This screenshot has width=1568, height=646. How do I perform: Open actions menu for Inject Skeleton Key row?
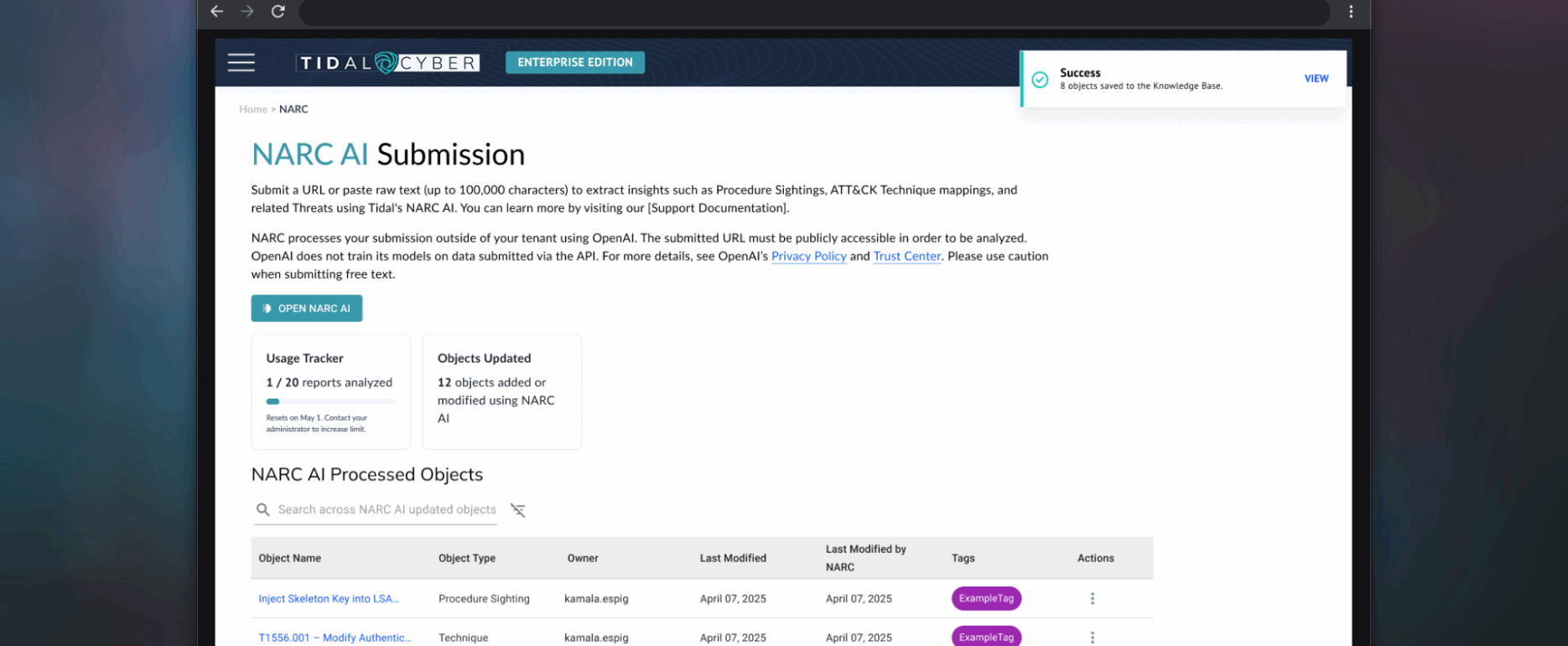(x=1092, y=598)
